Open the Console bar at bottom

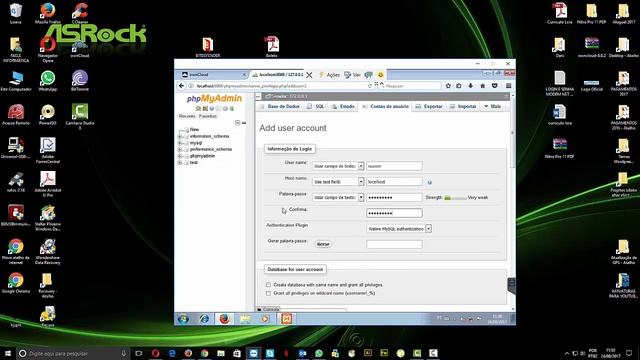pyautogui.click(x=269, y=309)
